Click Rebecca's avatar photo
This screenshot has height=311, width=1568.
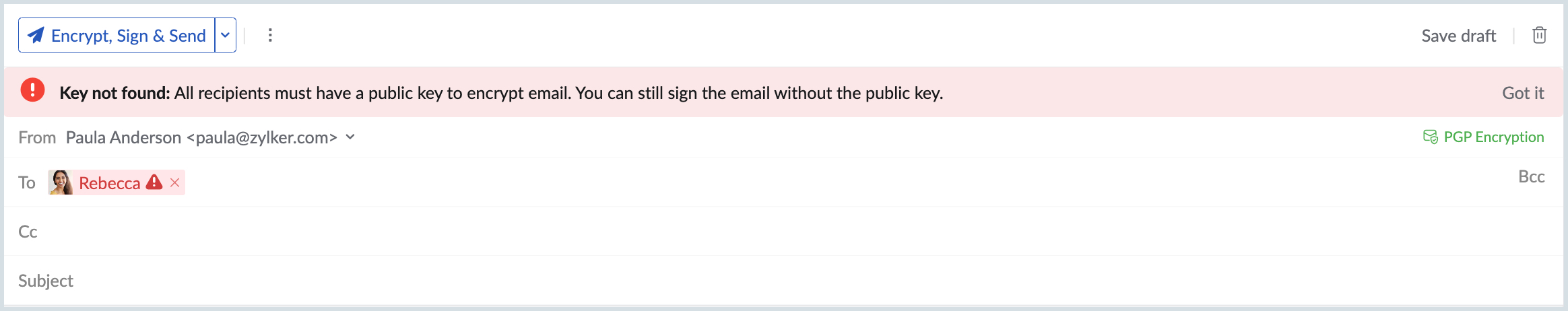(x=61, y=182)
